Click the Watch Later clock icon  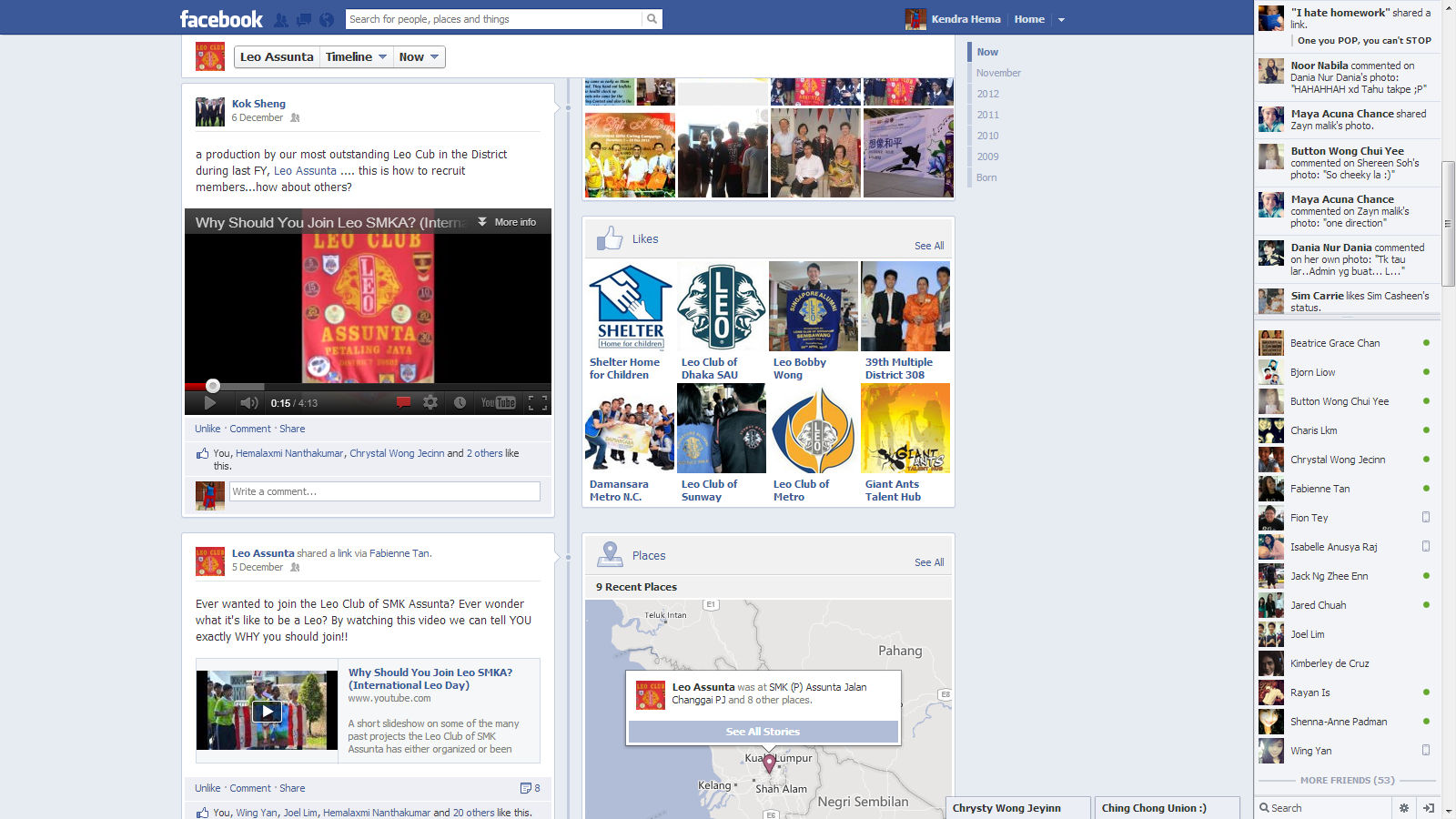point(460,402)
